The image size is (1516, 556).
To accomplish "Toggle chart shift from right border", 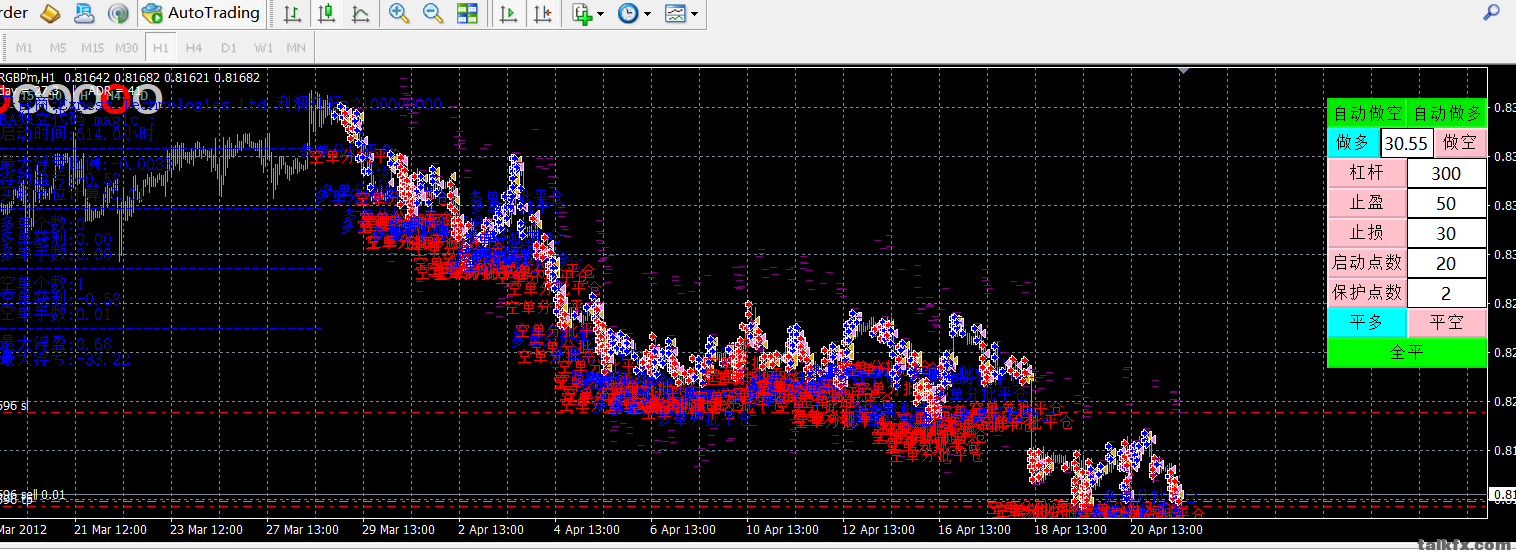I will click(x=543, y=14).
